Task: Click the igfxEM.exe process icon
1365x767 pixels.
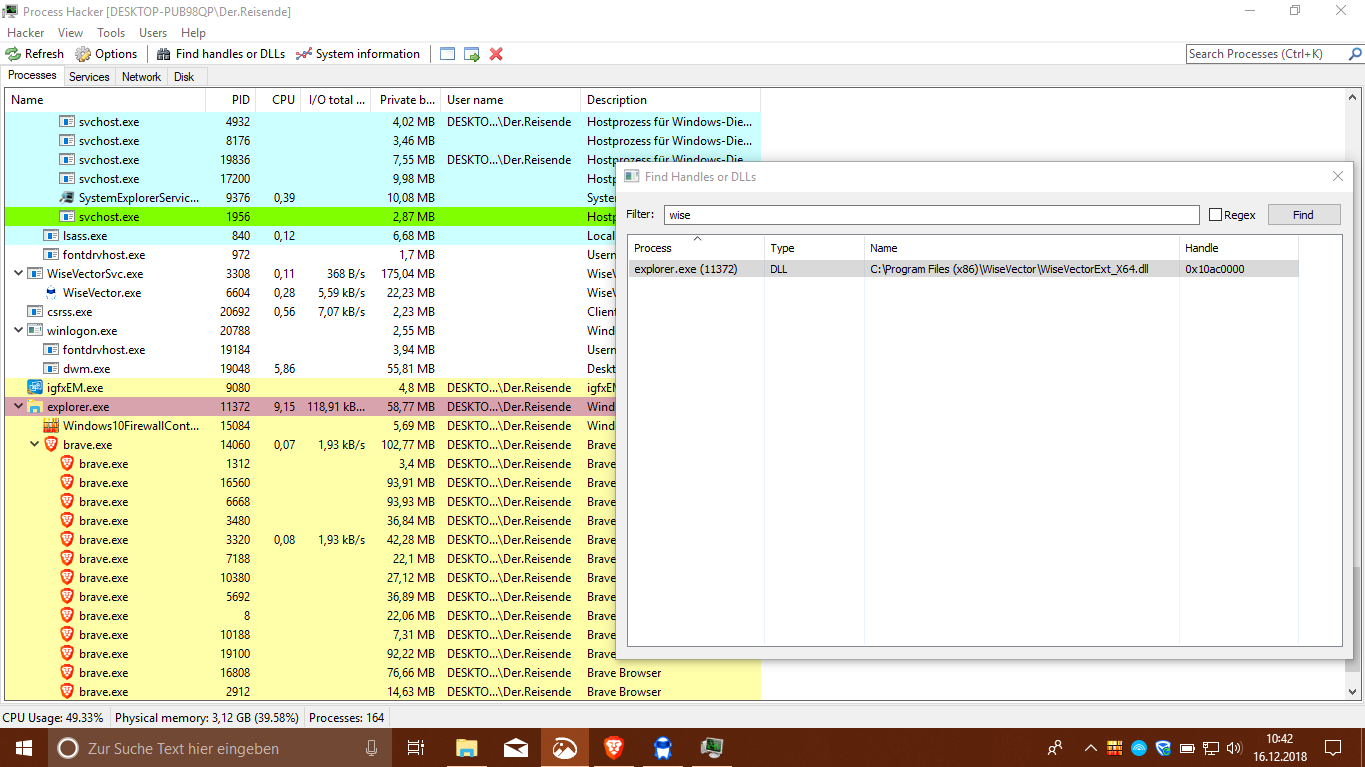Action: pos(35,388)
